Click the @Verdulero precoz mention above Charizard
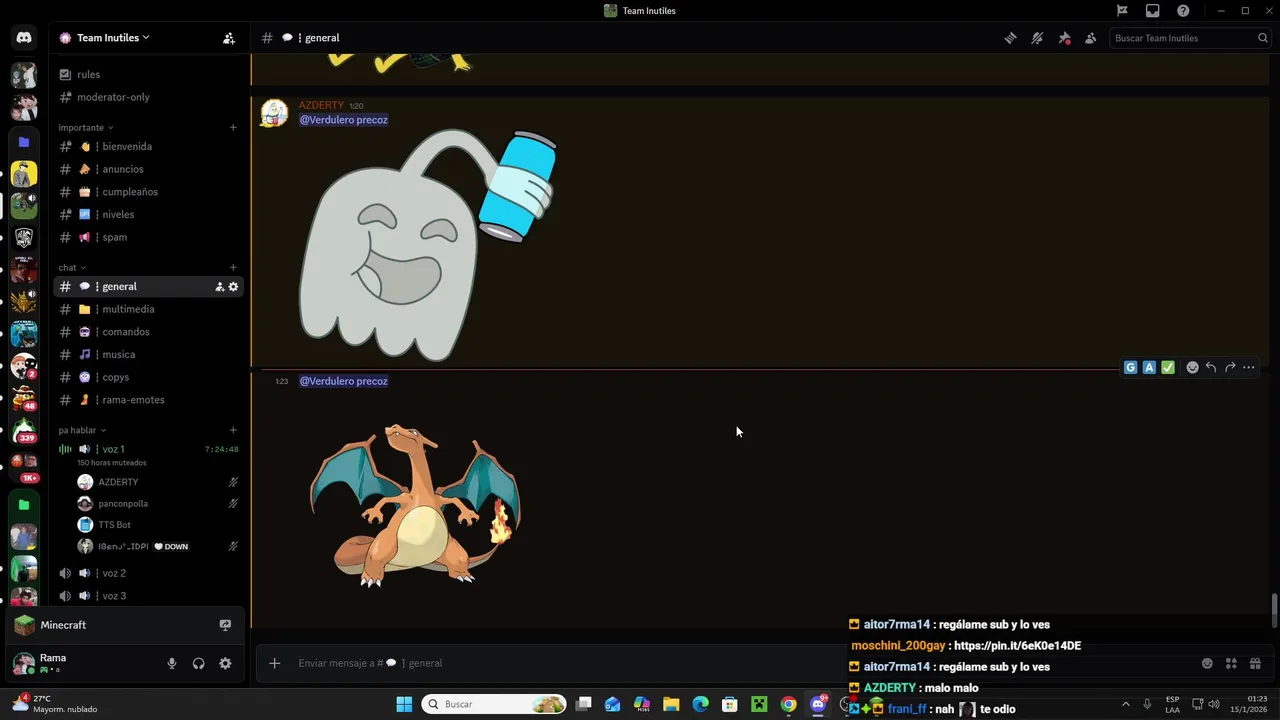 point(343,381)
